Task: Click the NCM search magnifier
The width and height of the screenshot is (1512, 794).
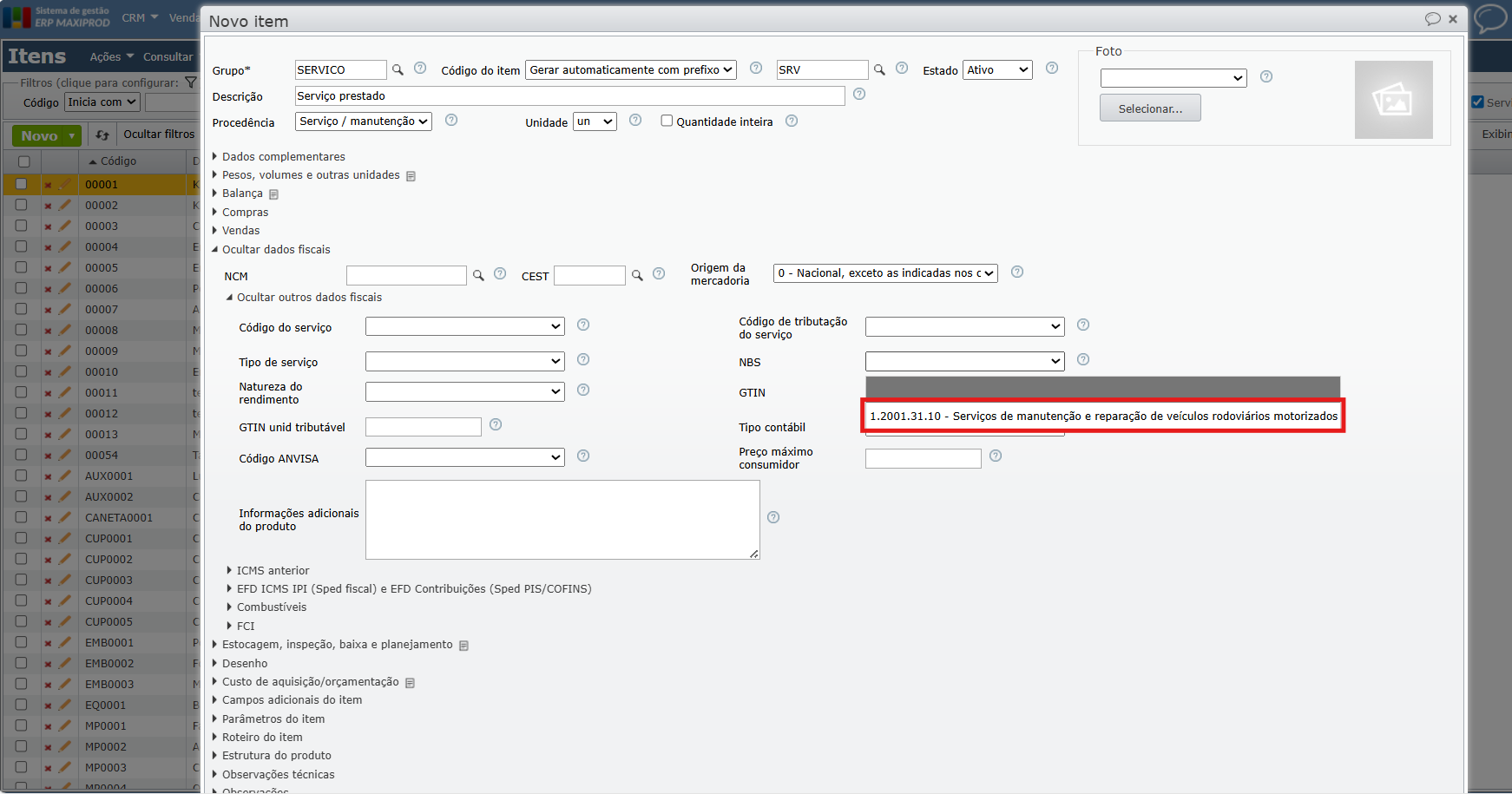Action: point(478,276)
